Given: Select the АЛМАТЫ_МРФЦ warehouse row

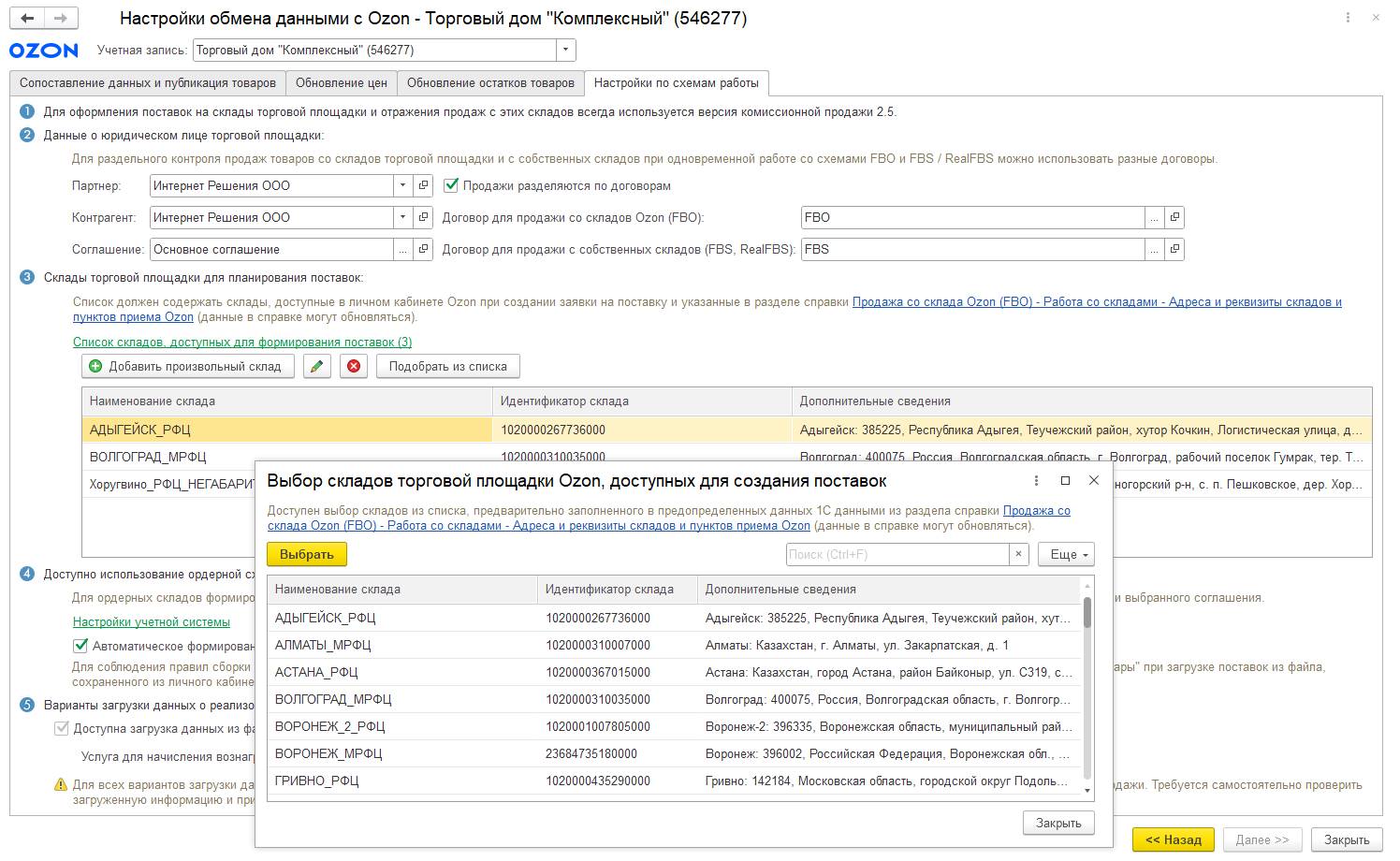Looking at the screenshot, I should click(x=323, y=645).
